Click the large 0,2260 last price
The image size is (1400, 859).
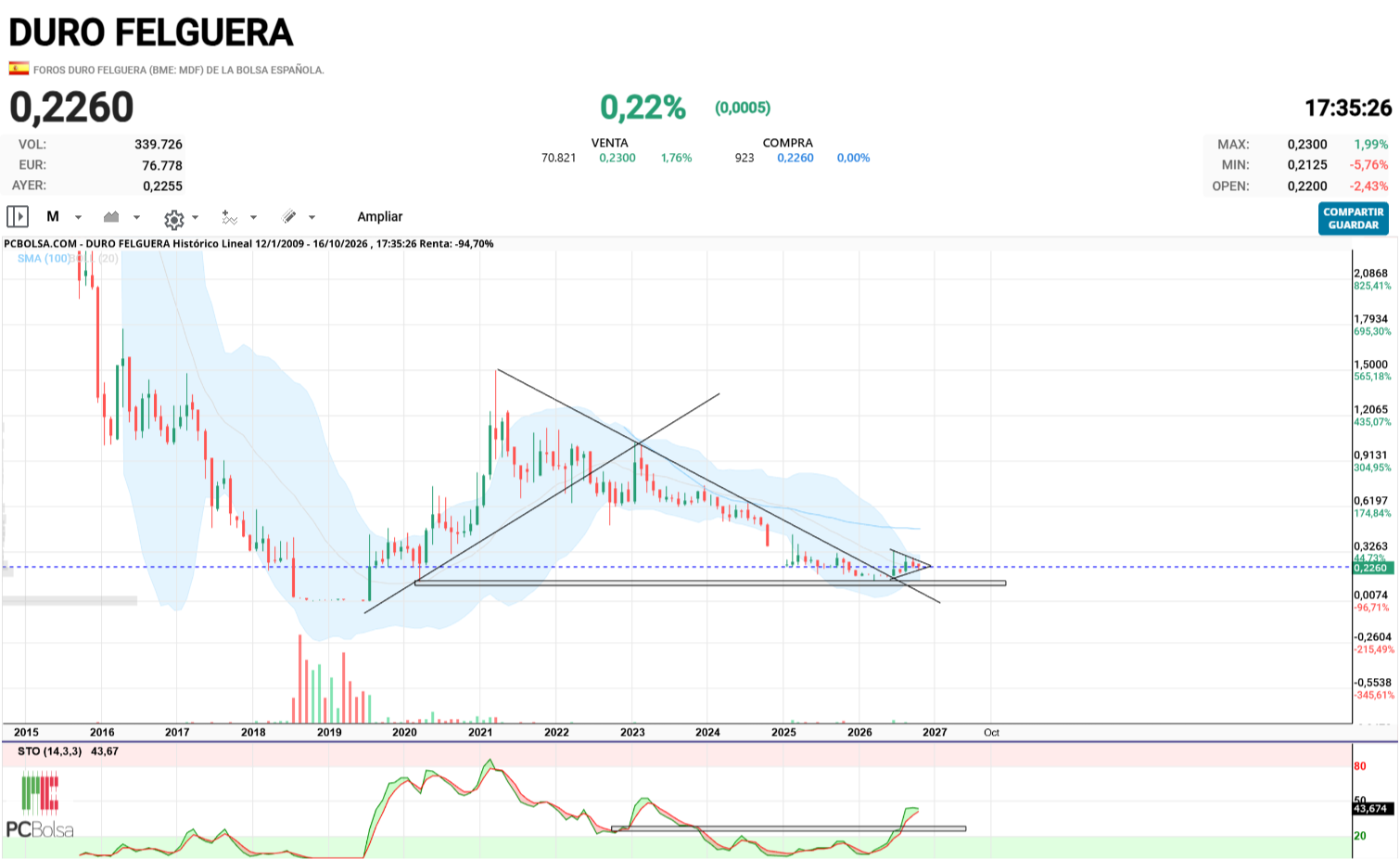coord(71,108)
